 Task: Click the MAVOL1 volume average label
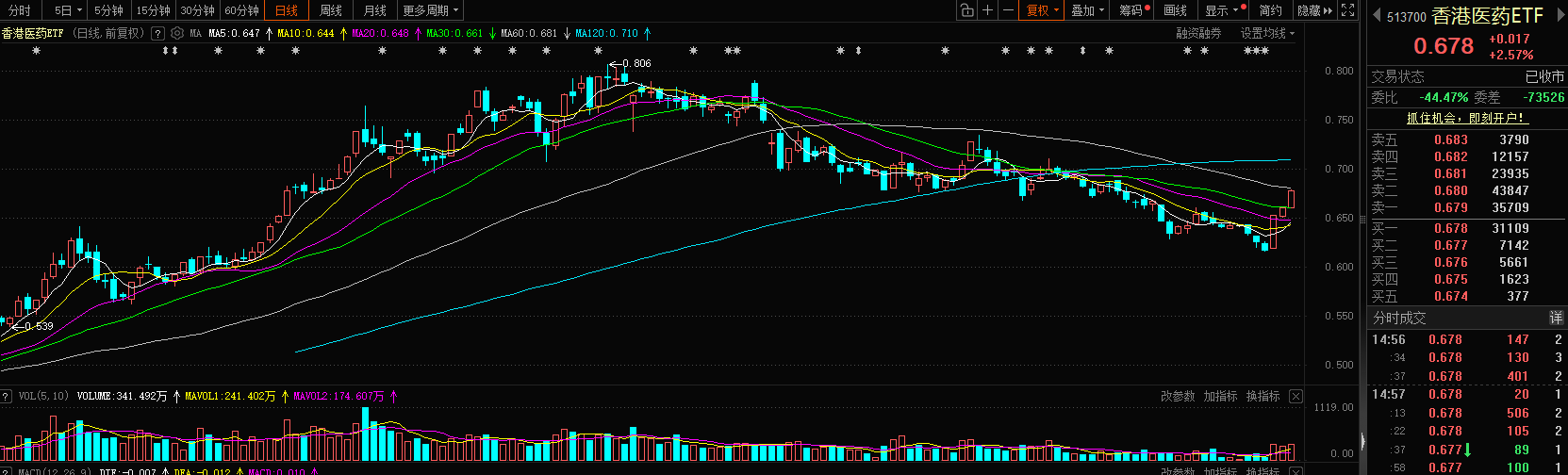point(231,396)
